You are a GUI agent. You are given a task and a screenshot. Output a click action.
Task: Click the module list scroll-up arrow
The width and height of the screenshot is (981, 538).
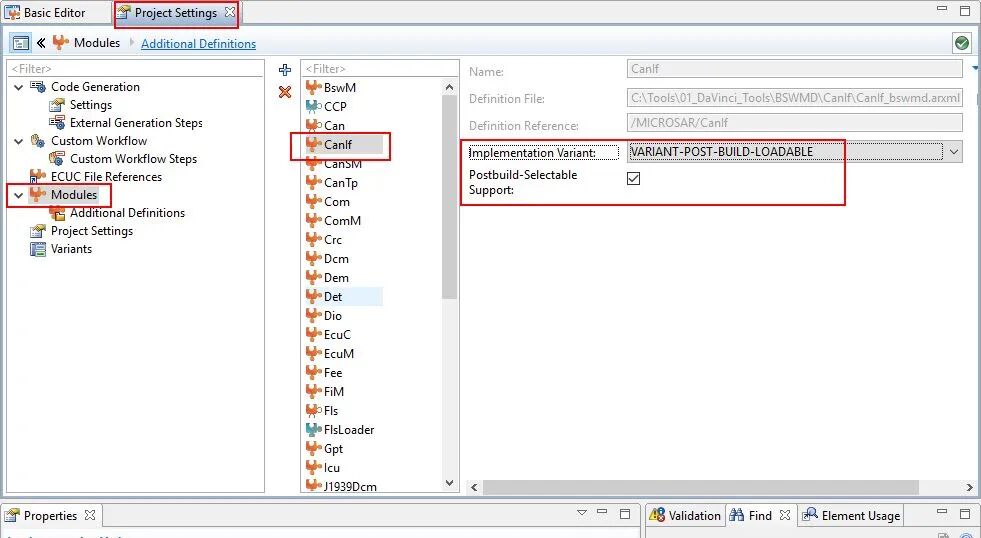point(449,88)
